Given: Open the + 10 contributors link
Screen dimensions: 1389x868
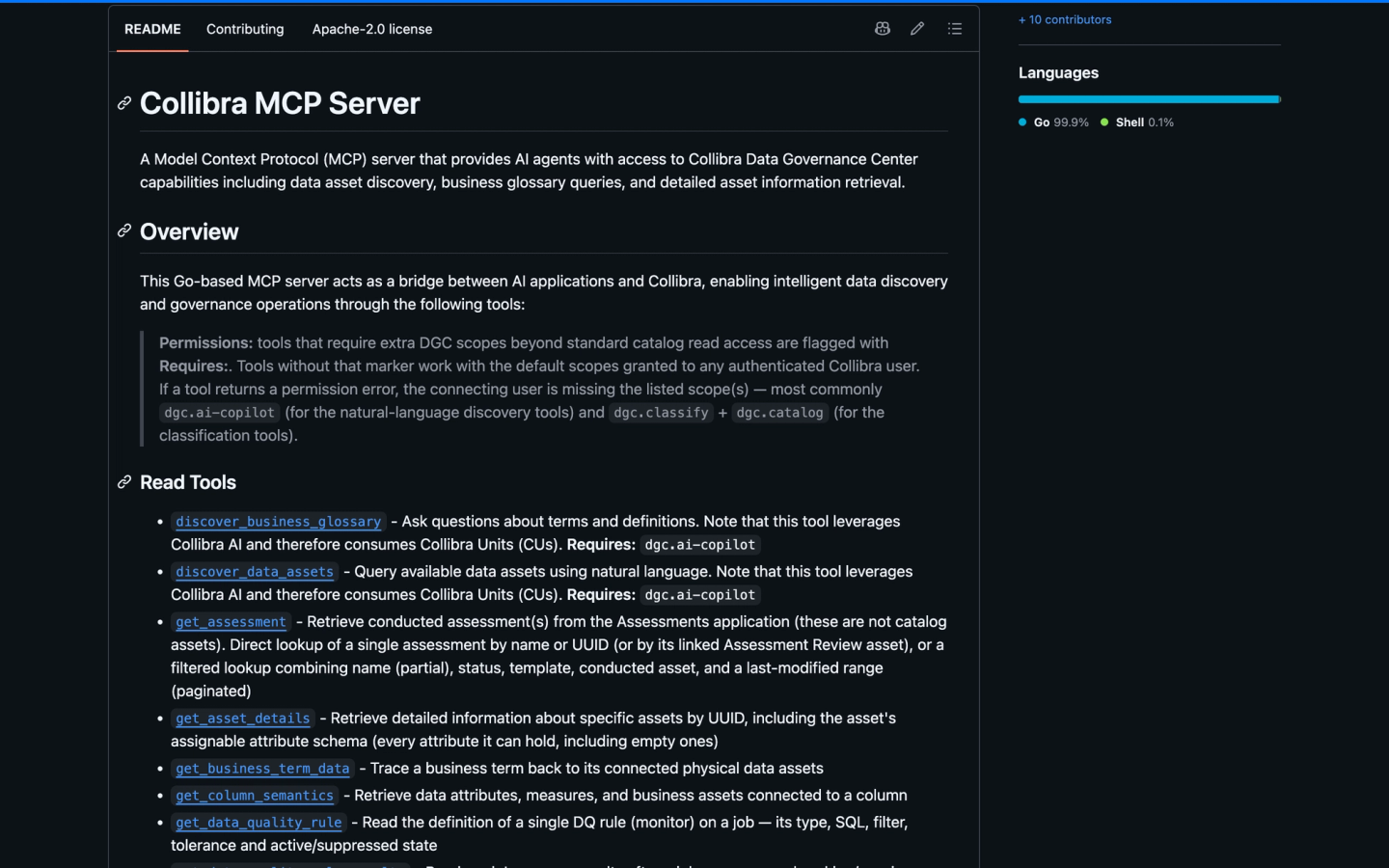Looking at the screenshot, I should click(x=1065, y=19).
